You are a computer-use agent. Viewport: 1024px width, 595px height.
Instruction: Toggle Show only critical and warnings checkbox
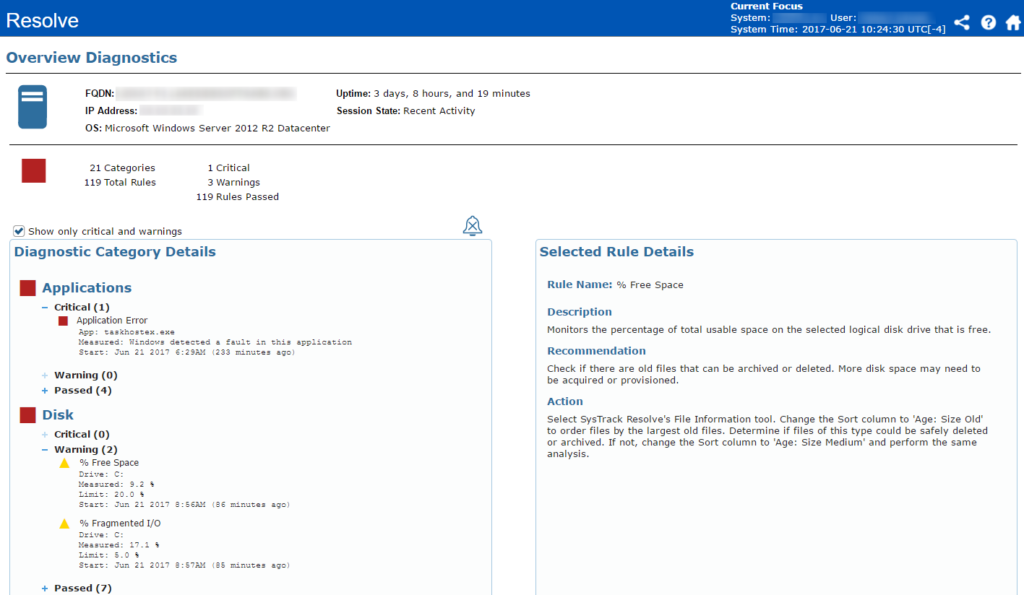tap(19, 231)
